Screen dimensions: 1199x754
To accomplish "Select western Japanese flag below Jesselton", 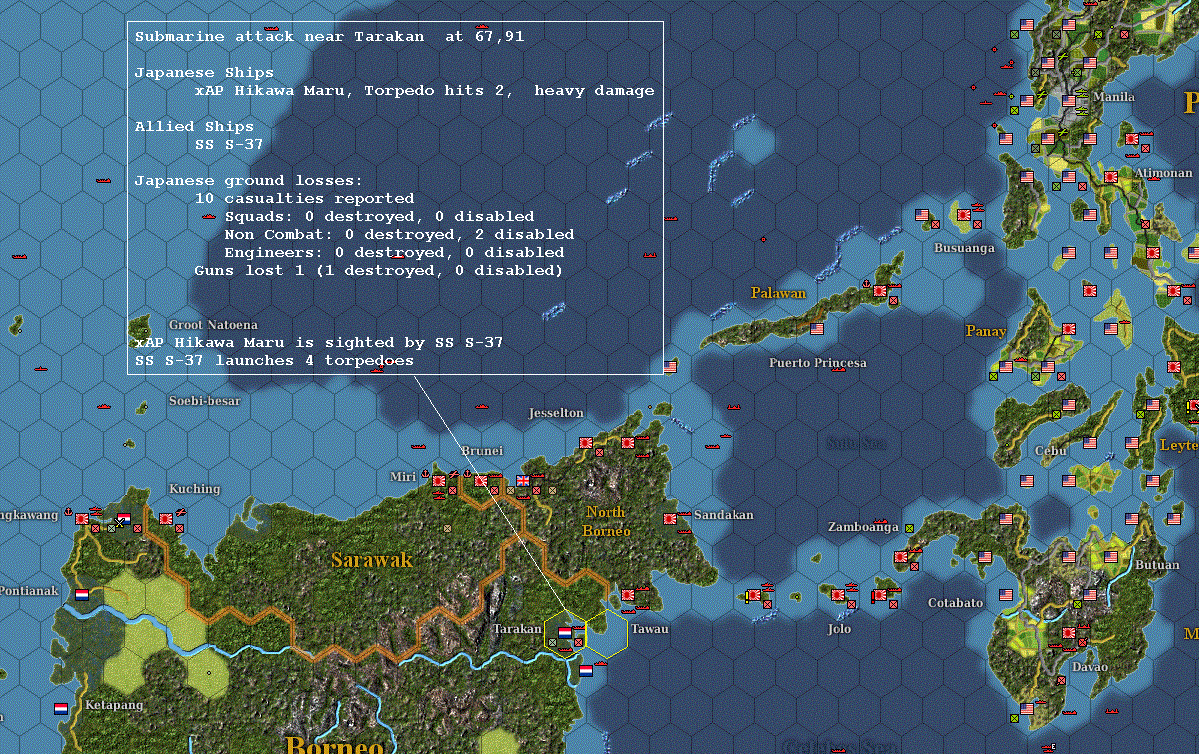I will tap(586, 443).
